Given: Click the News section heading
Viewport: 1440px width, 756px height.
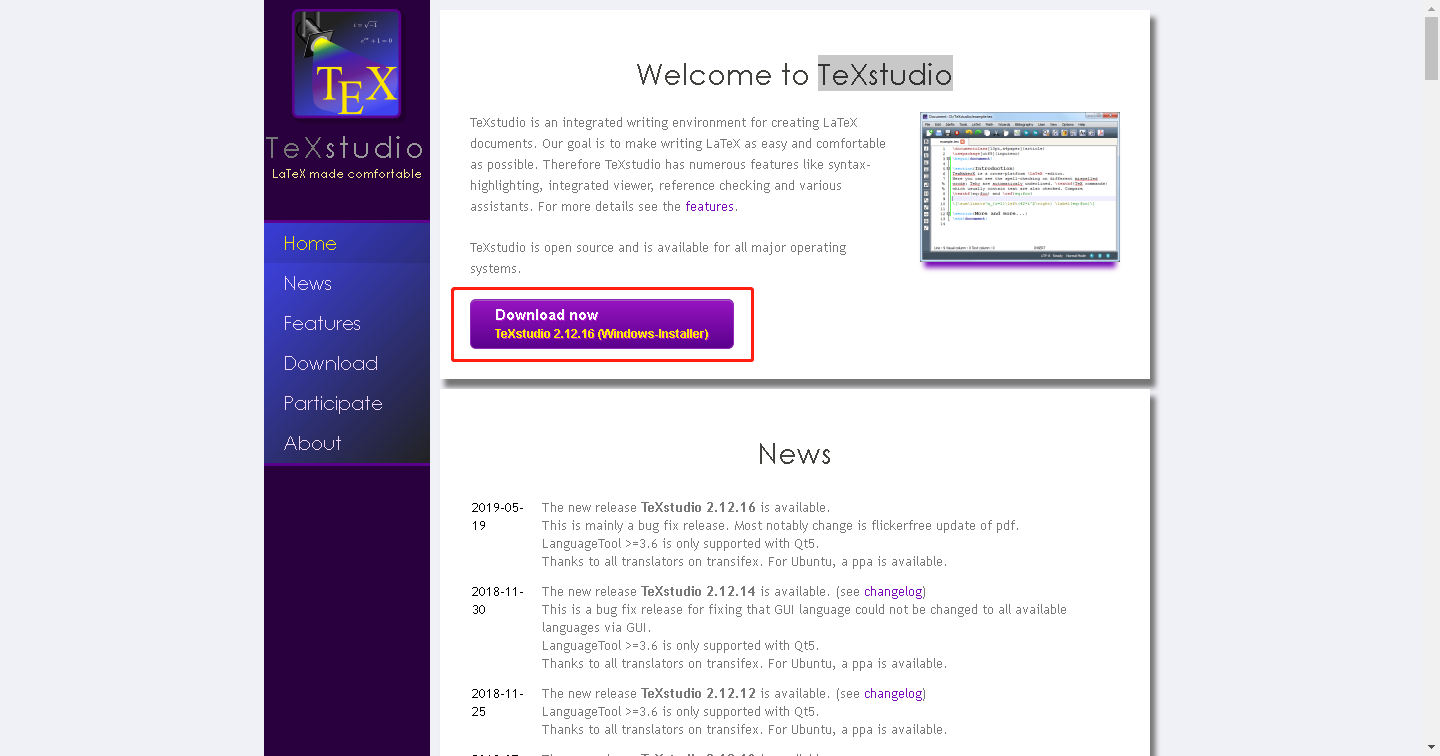Looking at the screenshot, I should (795, 454).
